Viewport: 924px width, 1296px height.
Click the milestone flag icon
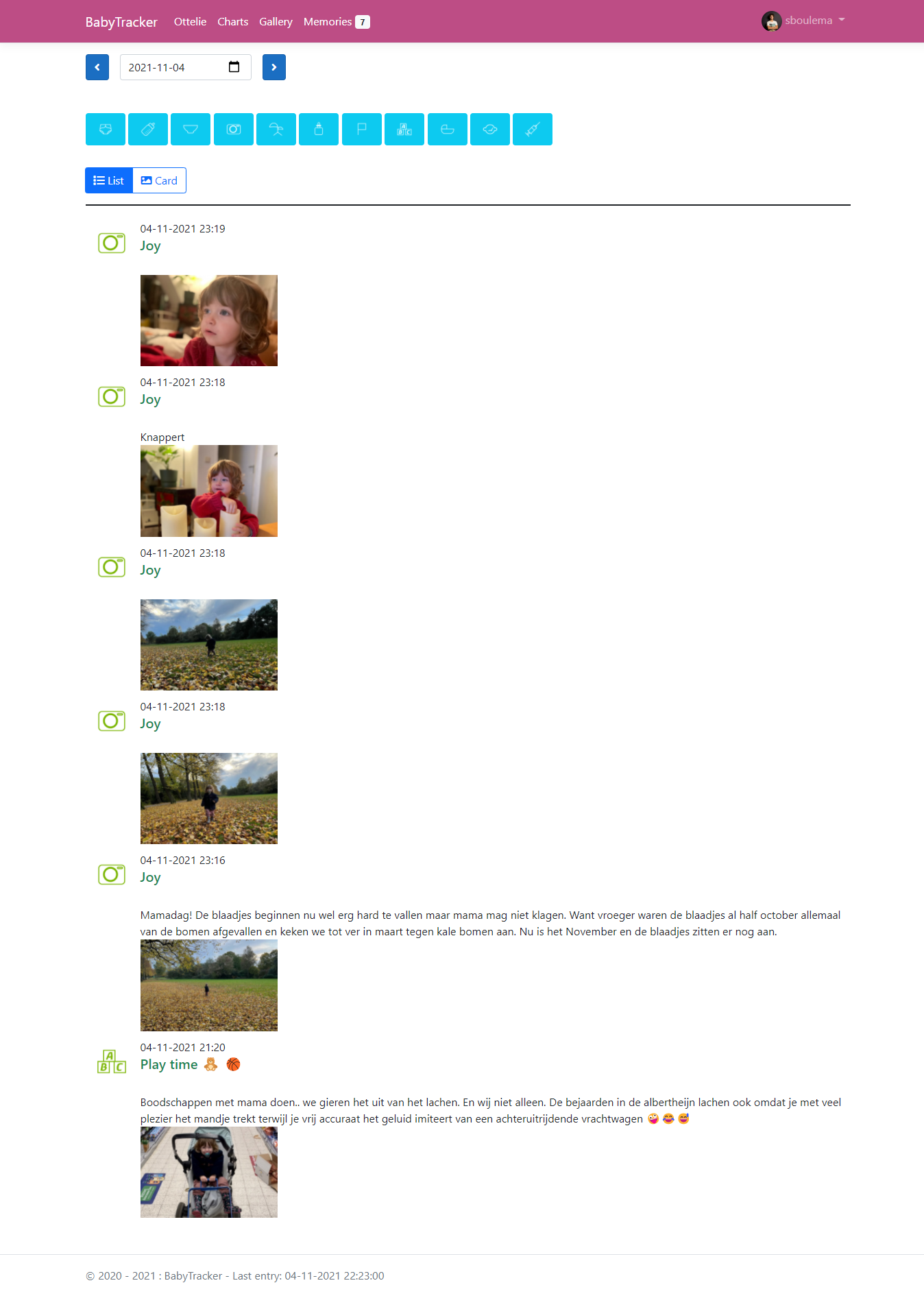[362, 129]
